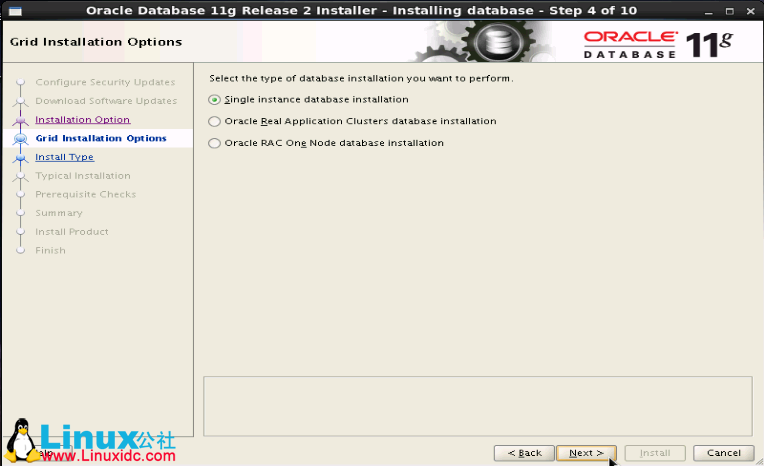
Task: Click the step marker beside Installation Option
Action: click(20, 120)
